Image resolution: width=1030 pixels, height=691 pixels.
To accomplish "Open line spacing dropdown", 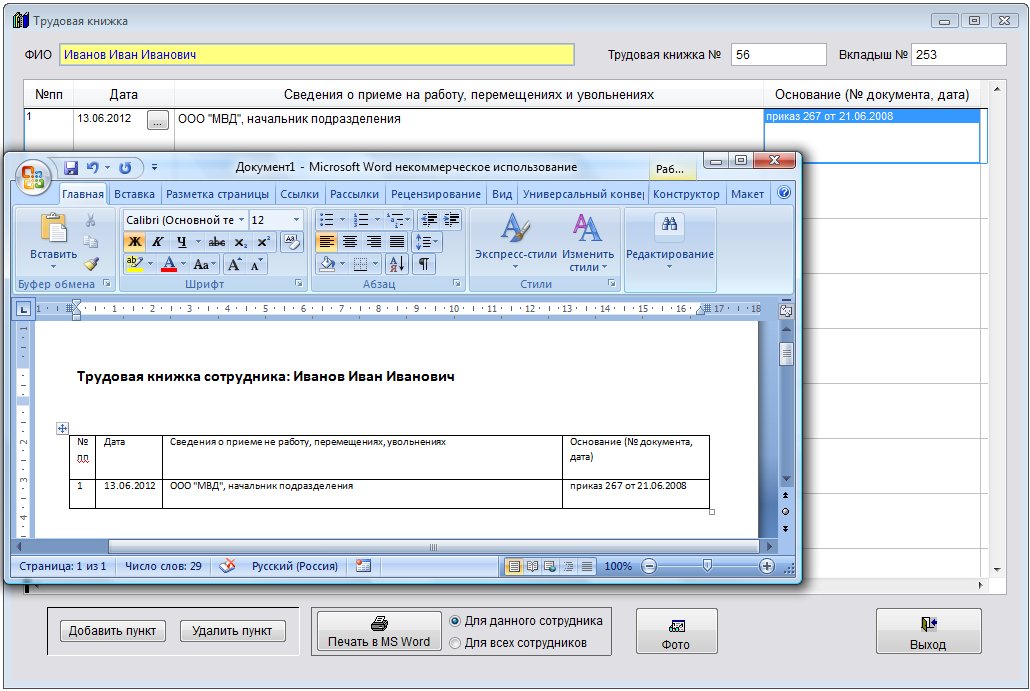I will point(426,242).
